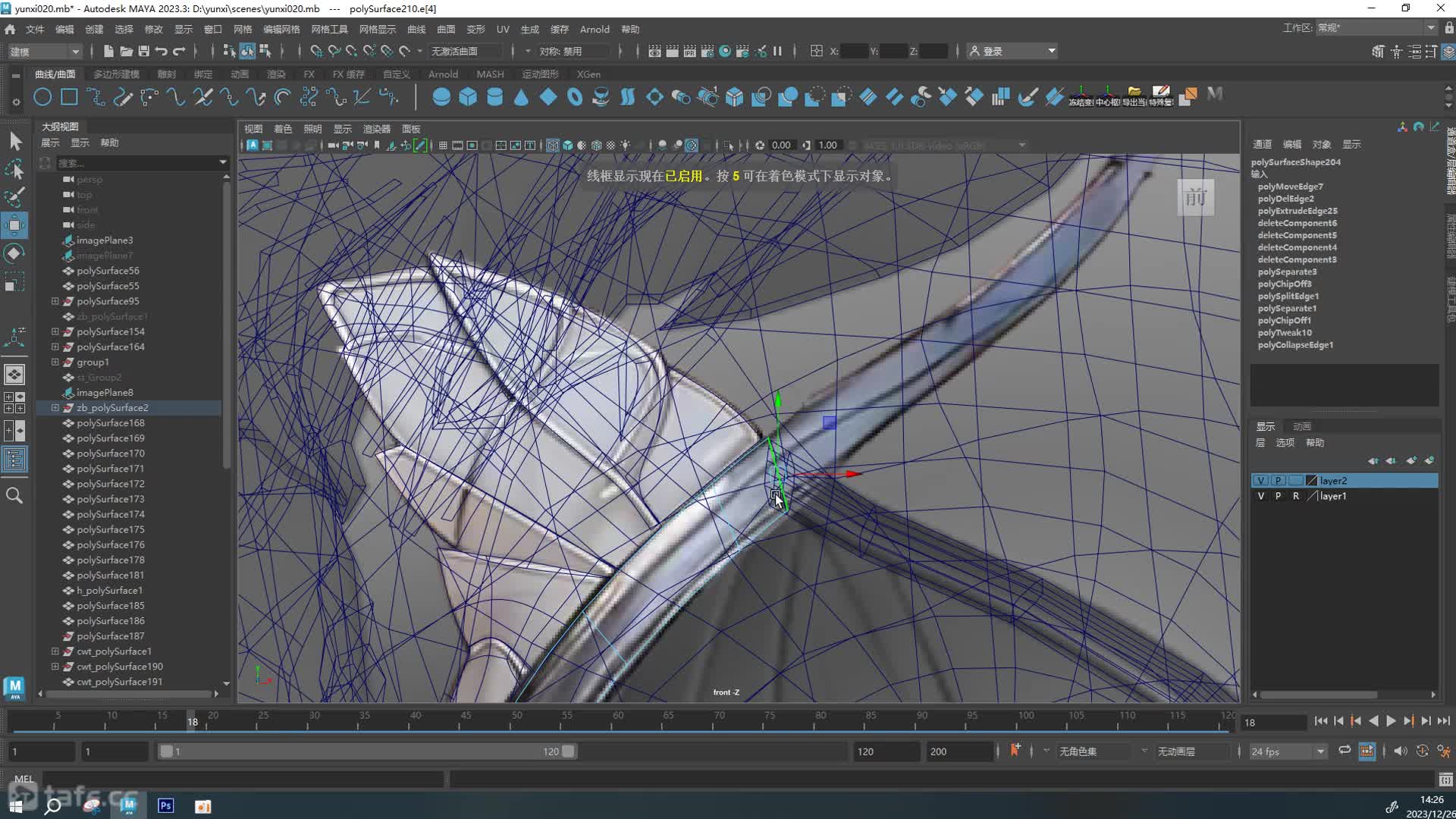Open the Arnold menu in menu bar
The height and width of the screenshot is (819, 1456).
click(595, 30)
